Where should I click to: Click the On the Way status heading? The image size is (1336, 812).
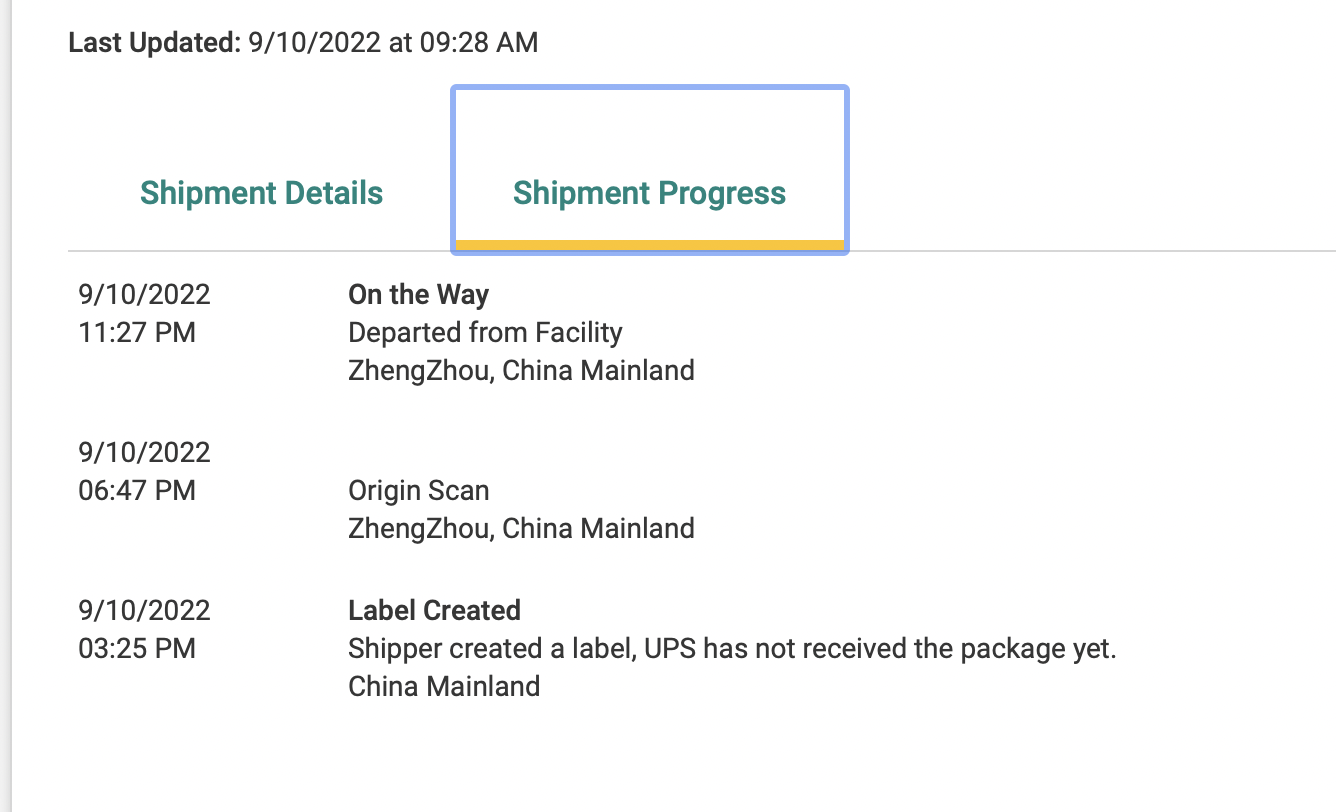(418, 295)
